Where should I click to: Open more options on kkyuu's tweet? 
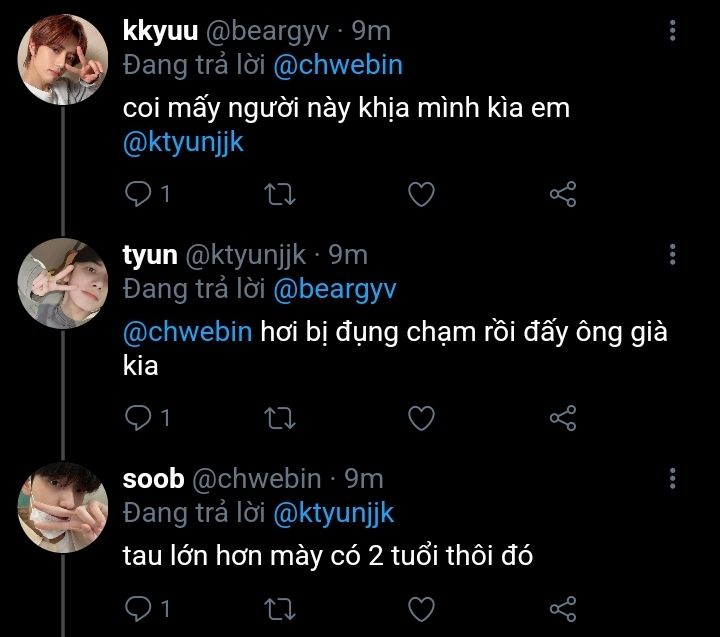(672, 32)
